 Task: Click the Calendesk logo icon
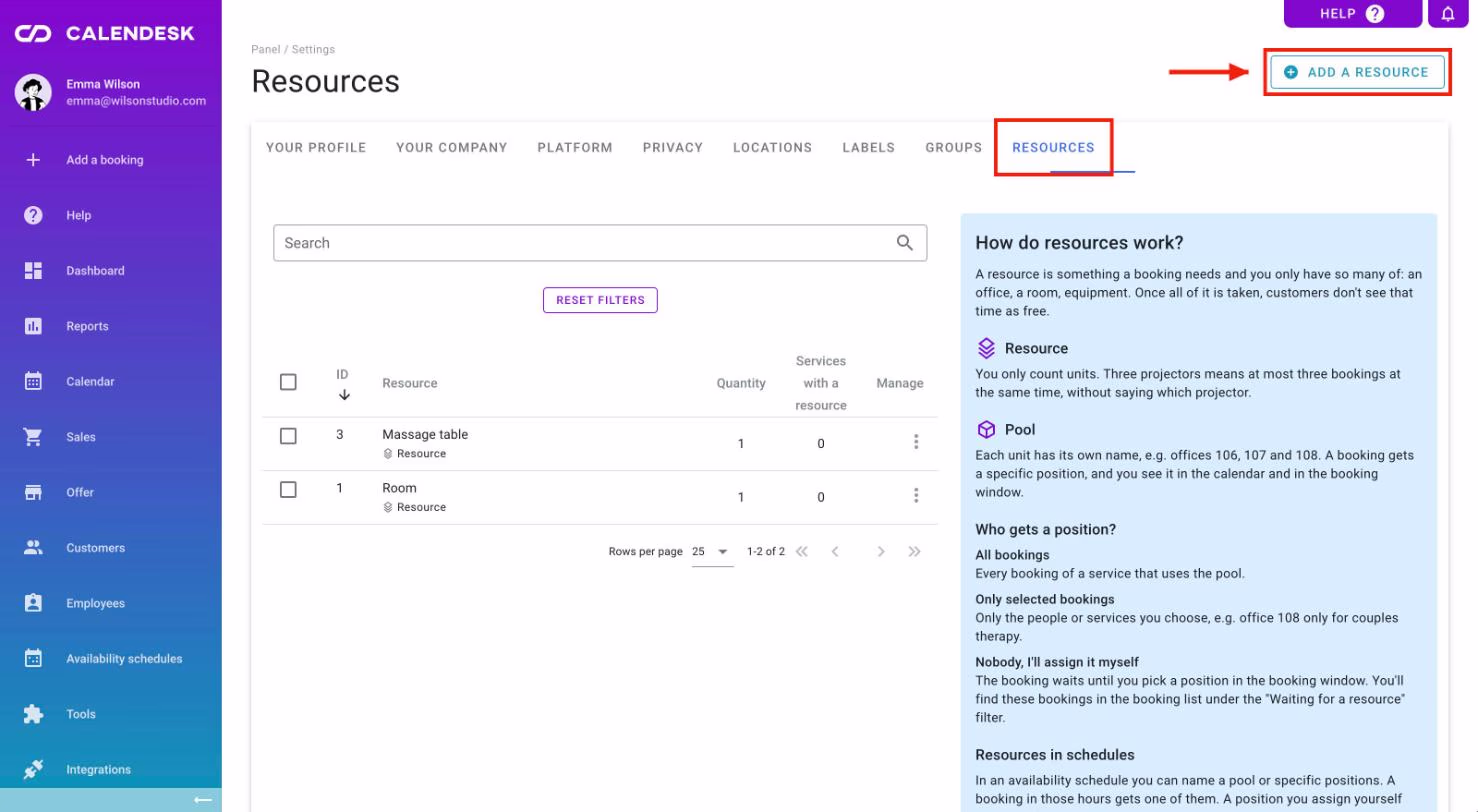tap(33, 34)
